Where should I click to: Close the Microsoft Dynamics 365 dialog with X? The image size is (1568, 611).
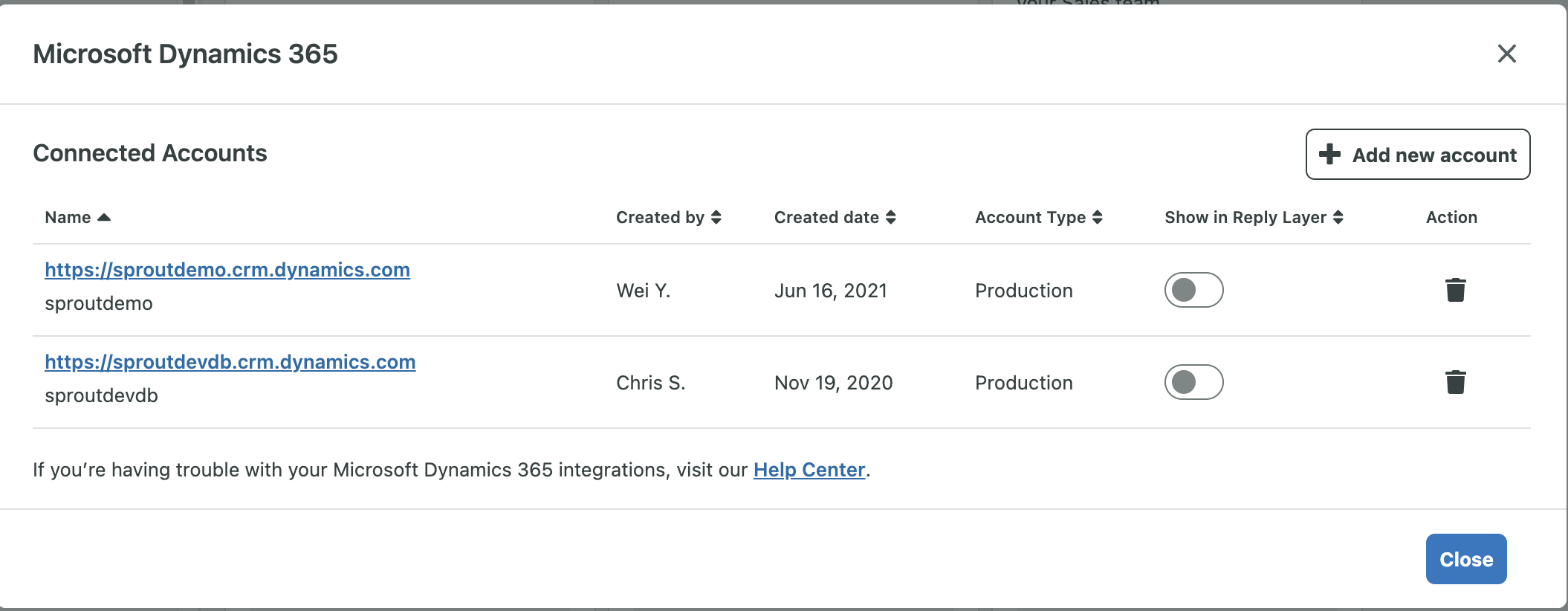(x=1506, y=54)
